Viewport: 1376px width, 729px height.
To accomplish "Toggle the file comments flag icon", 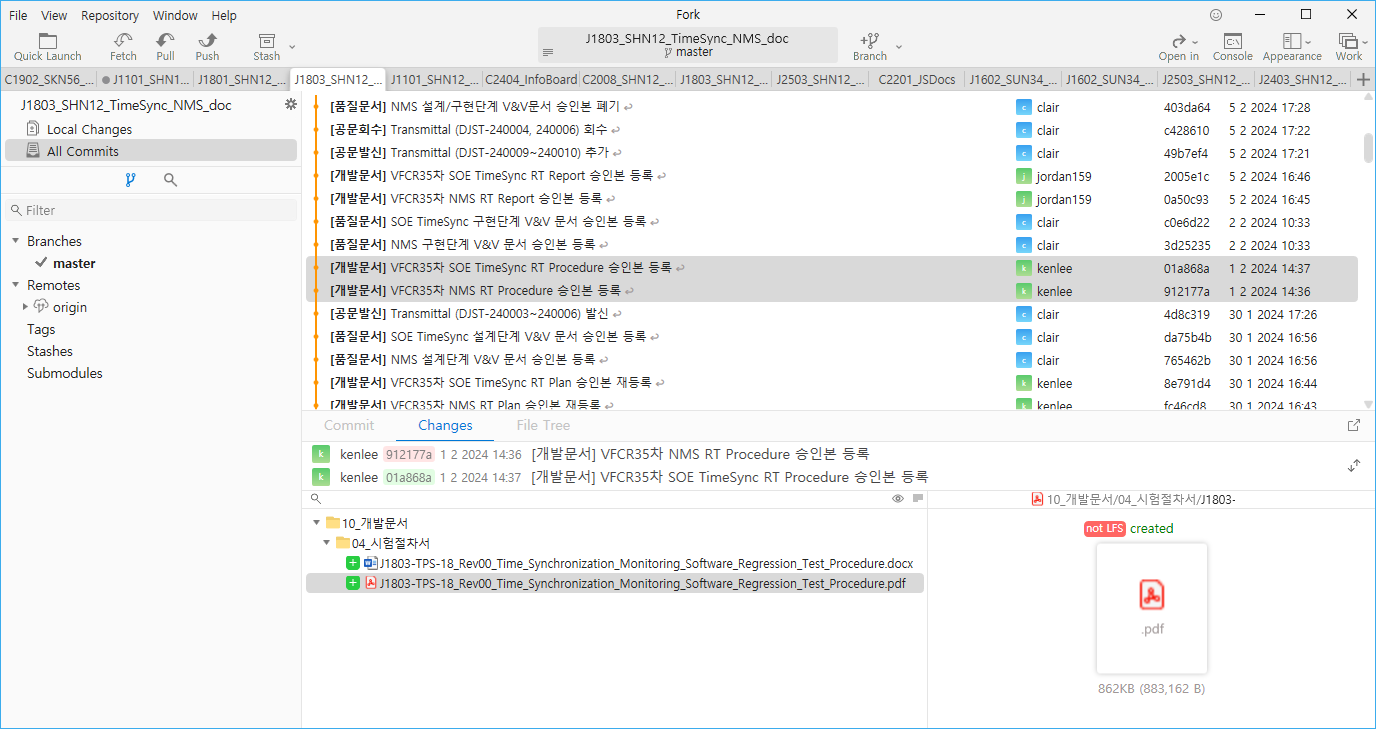I will (x=917, y=498).
